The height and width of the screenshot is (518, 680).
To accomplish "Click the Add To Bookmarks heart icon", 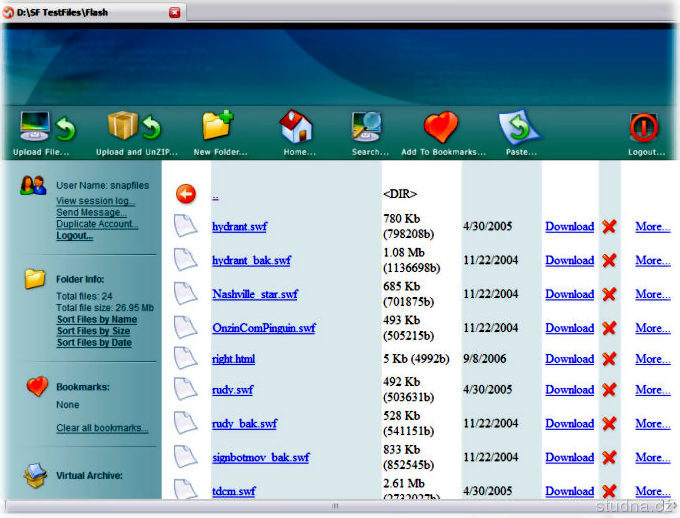I will point(441,127).
